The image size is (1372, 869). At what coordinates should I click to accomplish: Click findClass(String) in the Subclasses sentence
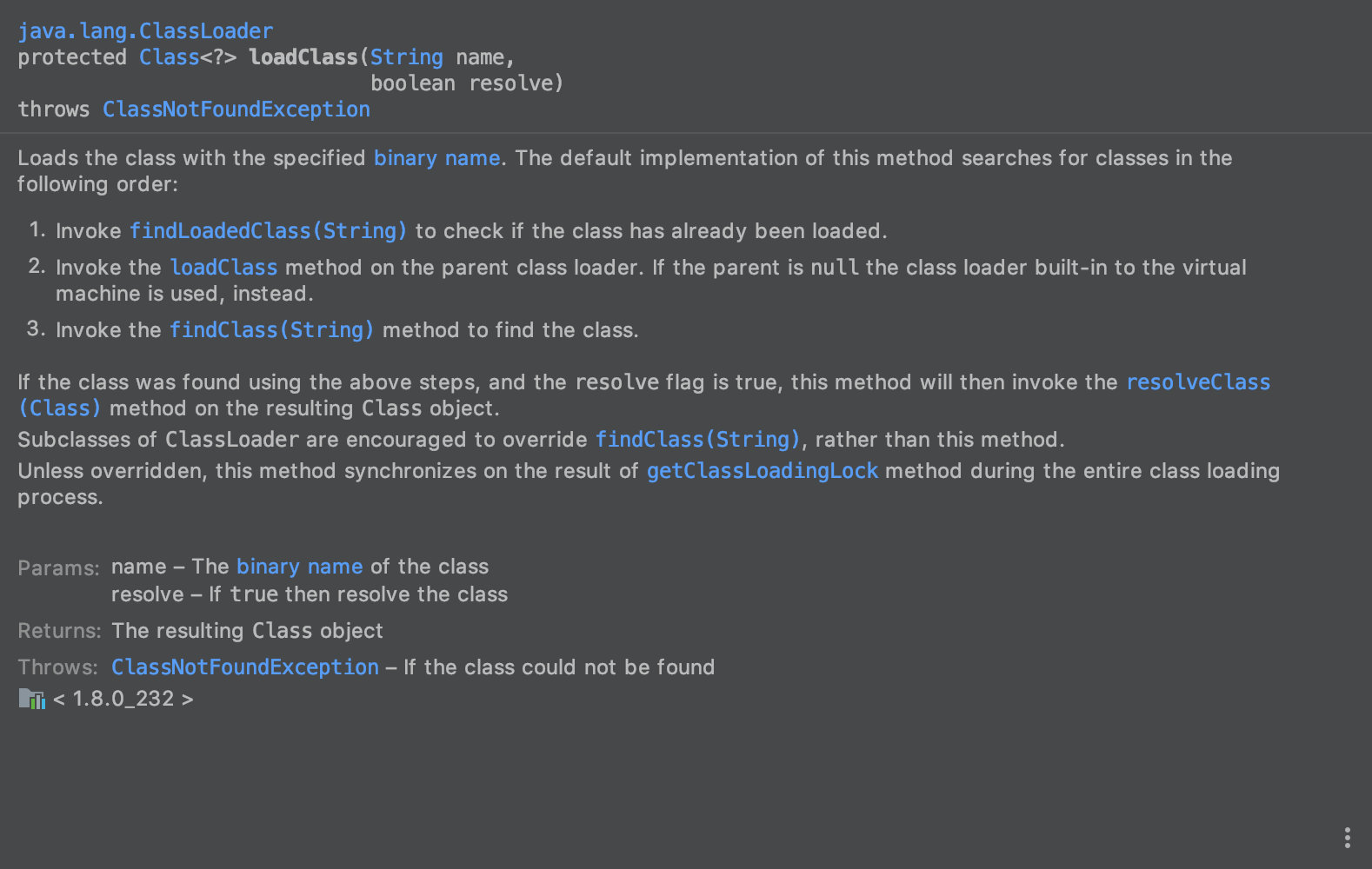[697, 440]
